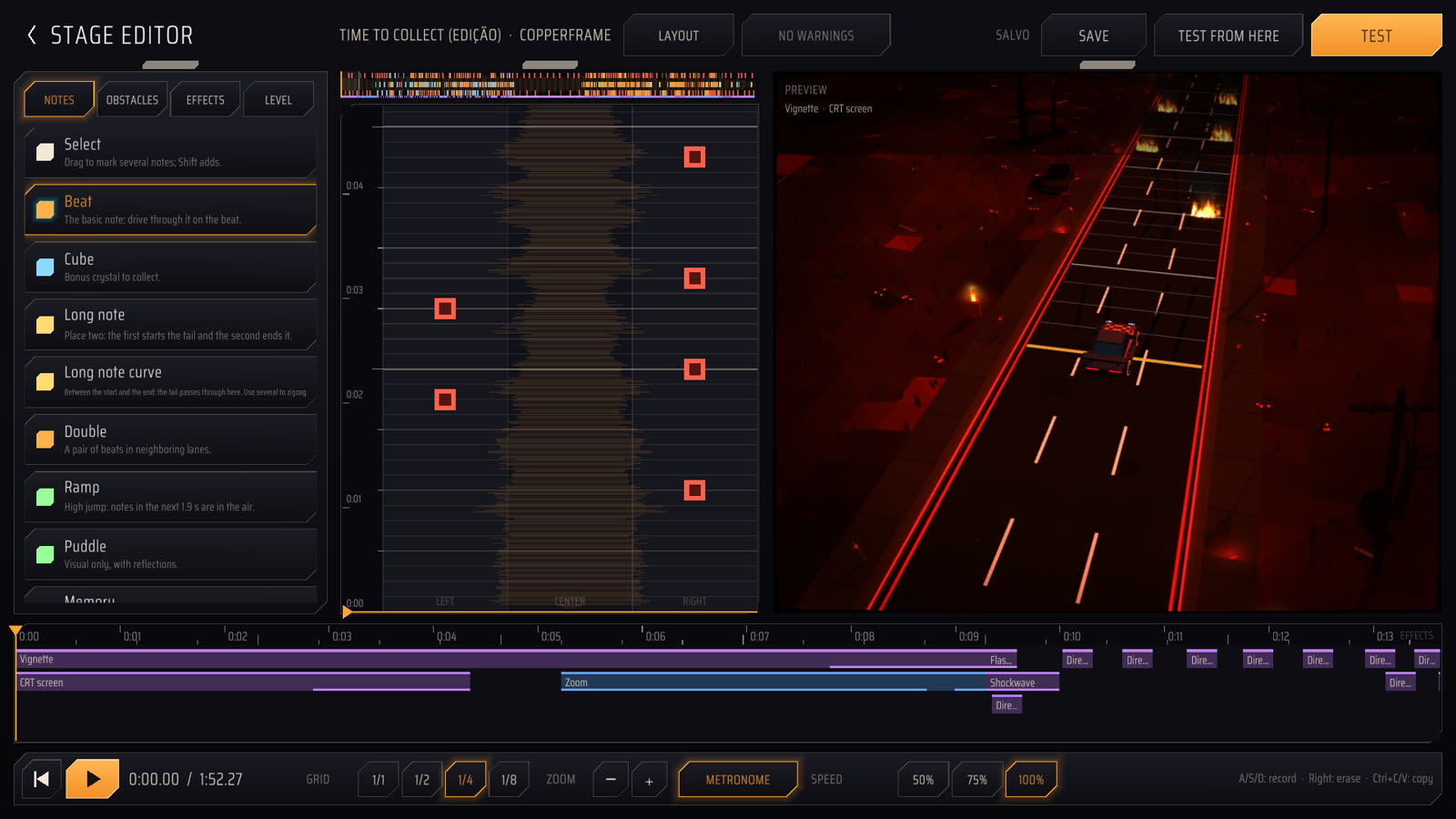Select the Long note curve icon
This screenshot has height=819, width=1456.
(x=45, y=382)
